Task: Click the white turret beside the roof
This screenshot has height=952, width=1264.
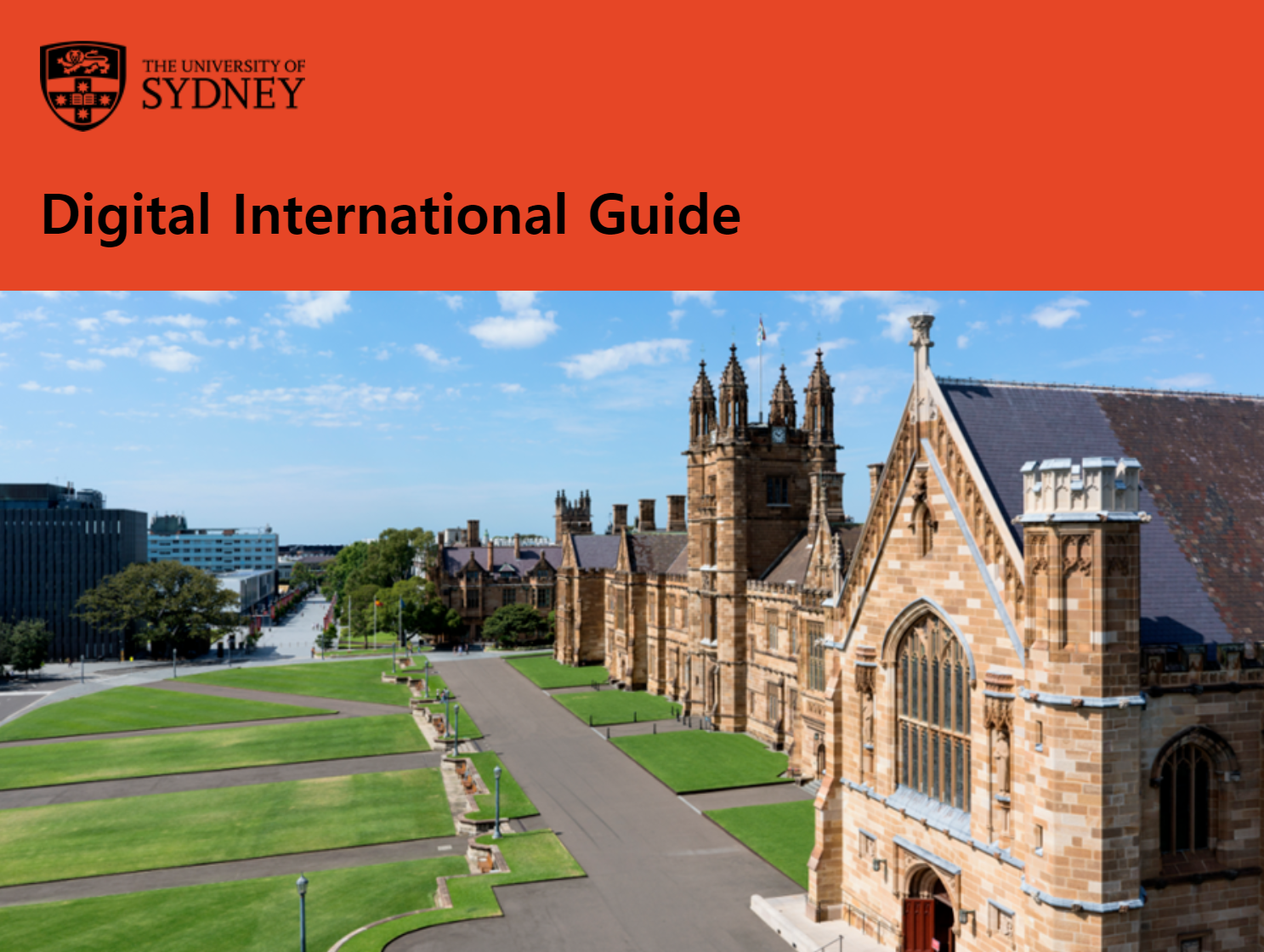Action: [1080, 489]
